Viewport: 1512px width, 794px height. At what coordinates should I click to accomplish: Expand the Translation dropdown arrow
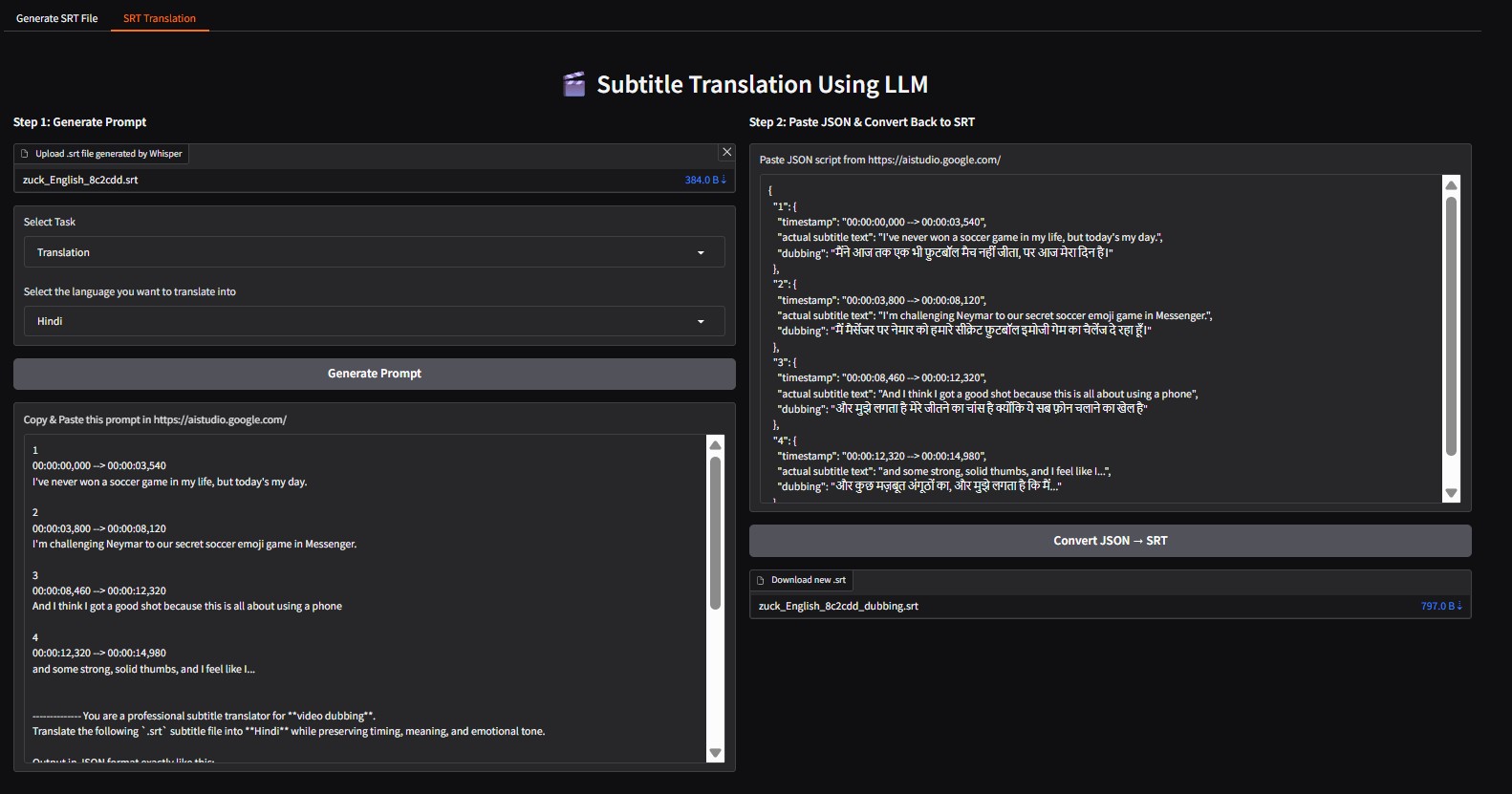tap(701, 253)
